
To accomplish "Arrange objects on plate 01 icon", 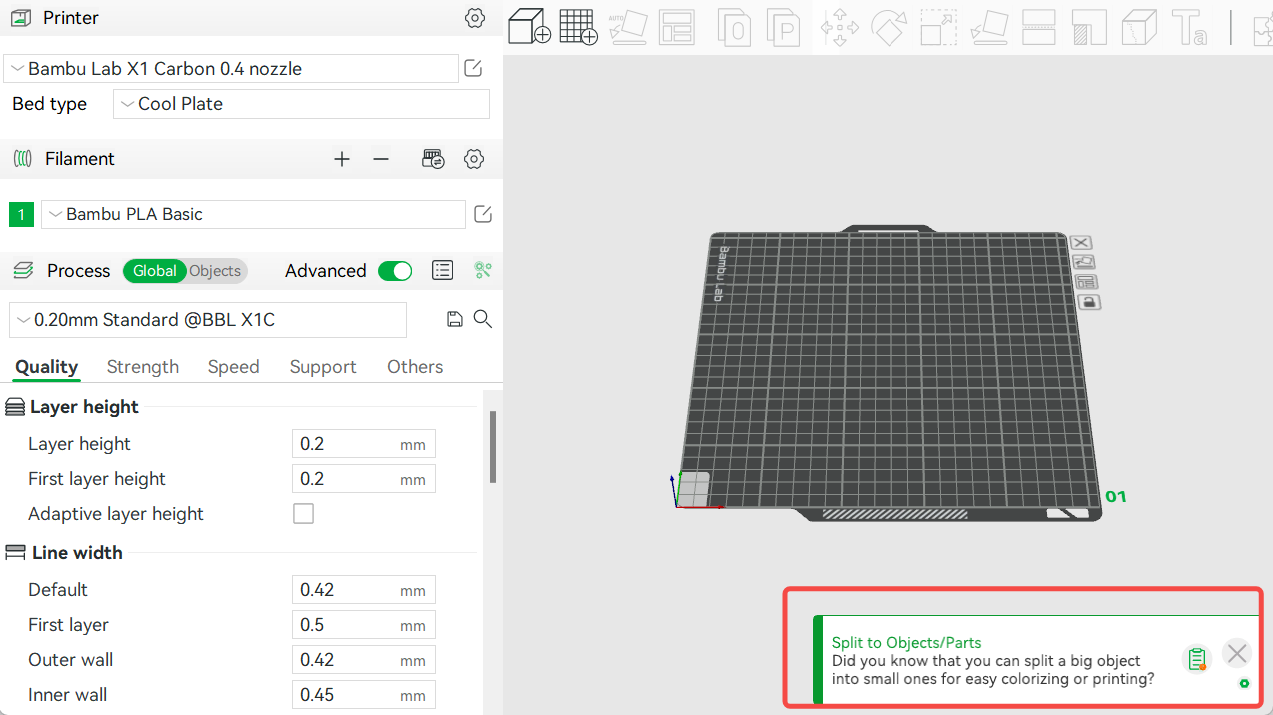I will pos(1087,282).
